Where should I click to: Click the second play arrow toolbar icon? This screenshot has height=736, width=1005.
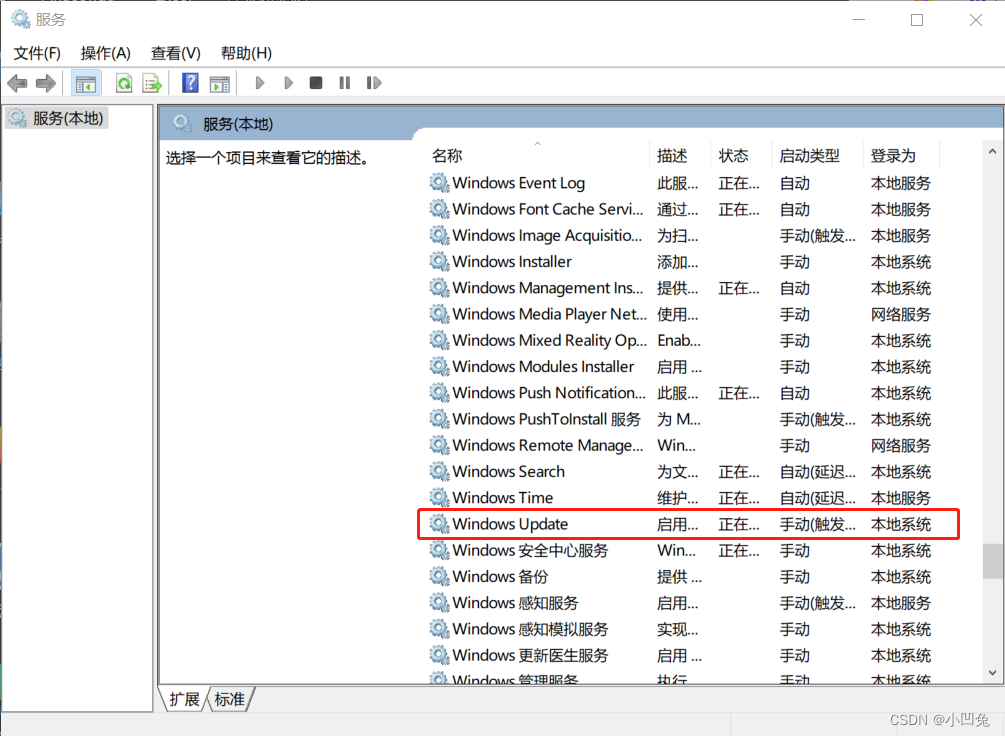[x=288, y=83]
